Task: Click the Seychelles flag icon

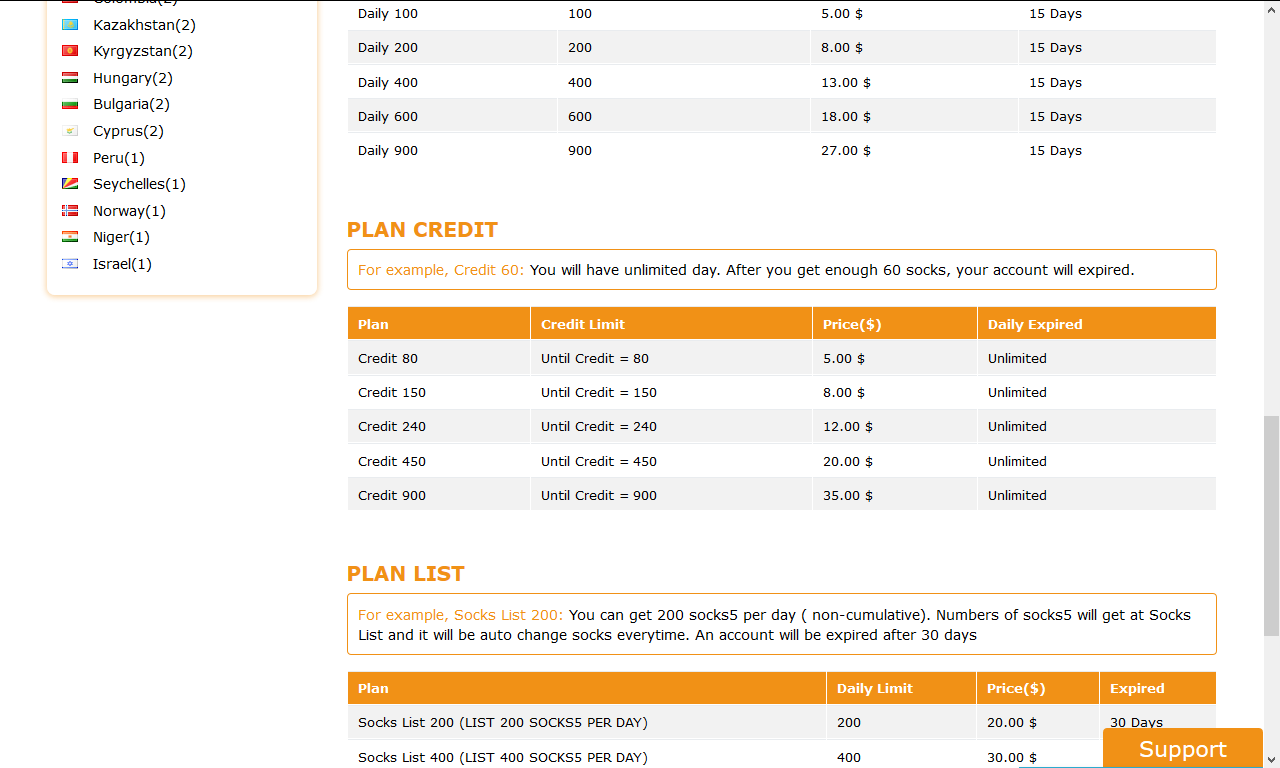Action: pyautogui.click(x=70, y=184)
